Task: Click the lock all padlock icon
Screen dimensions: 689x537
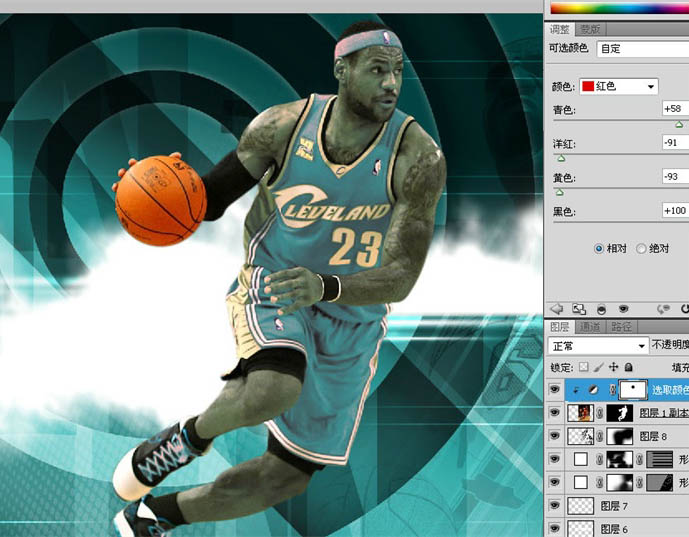Action: point(628,367)
